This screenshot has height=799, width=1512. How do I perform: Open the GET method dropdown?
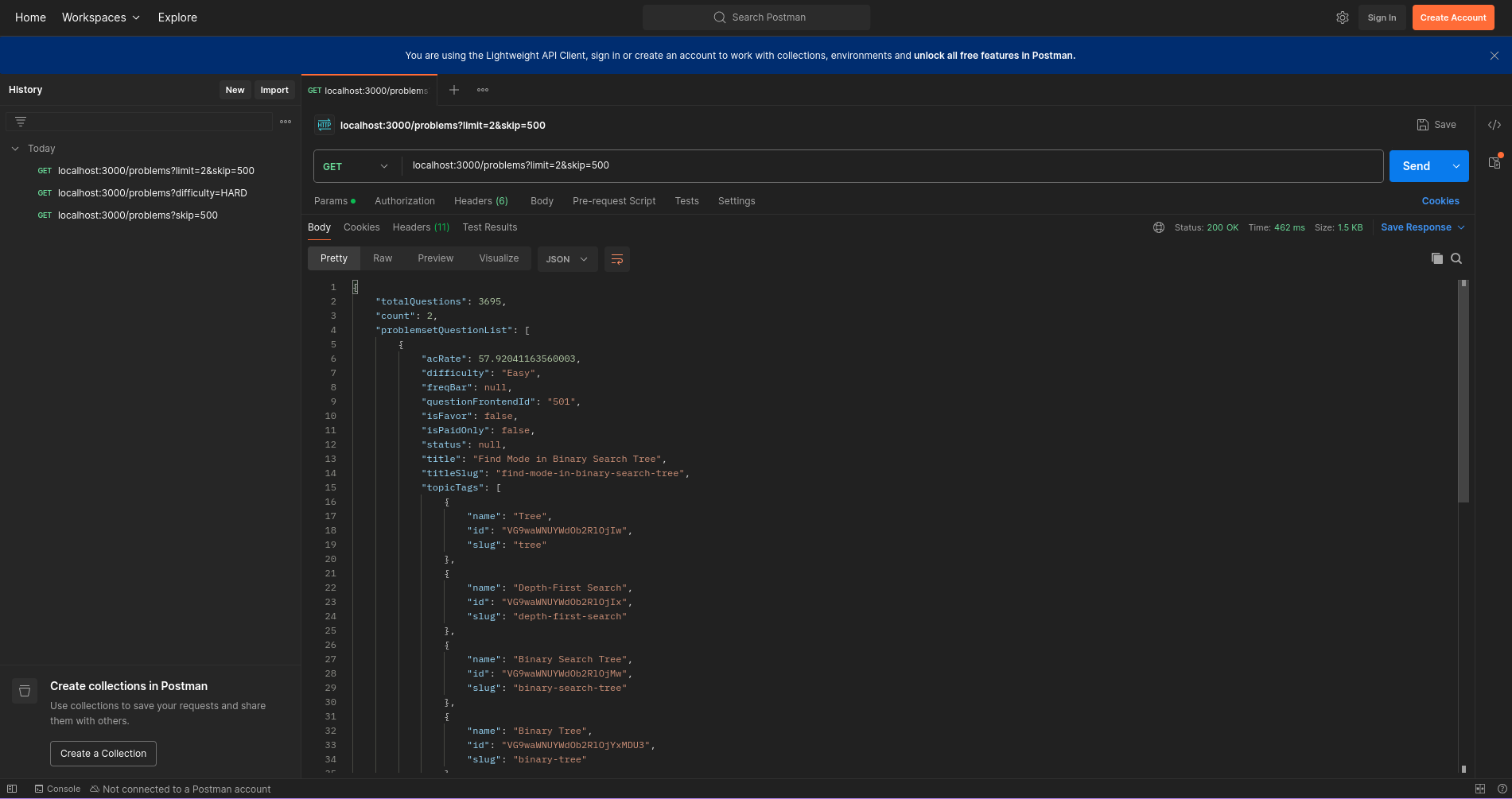(x=356, y=166)
